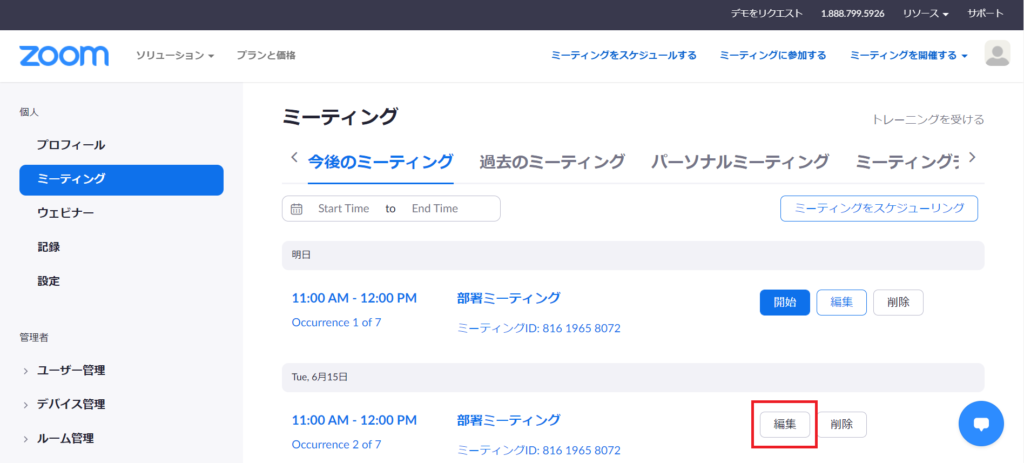1024x463 pixels.
Task: Open the chat help bubble
Action: click(980, 424)
